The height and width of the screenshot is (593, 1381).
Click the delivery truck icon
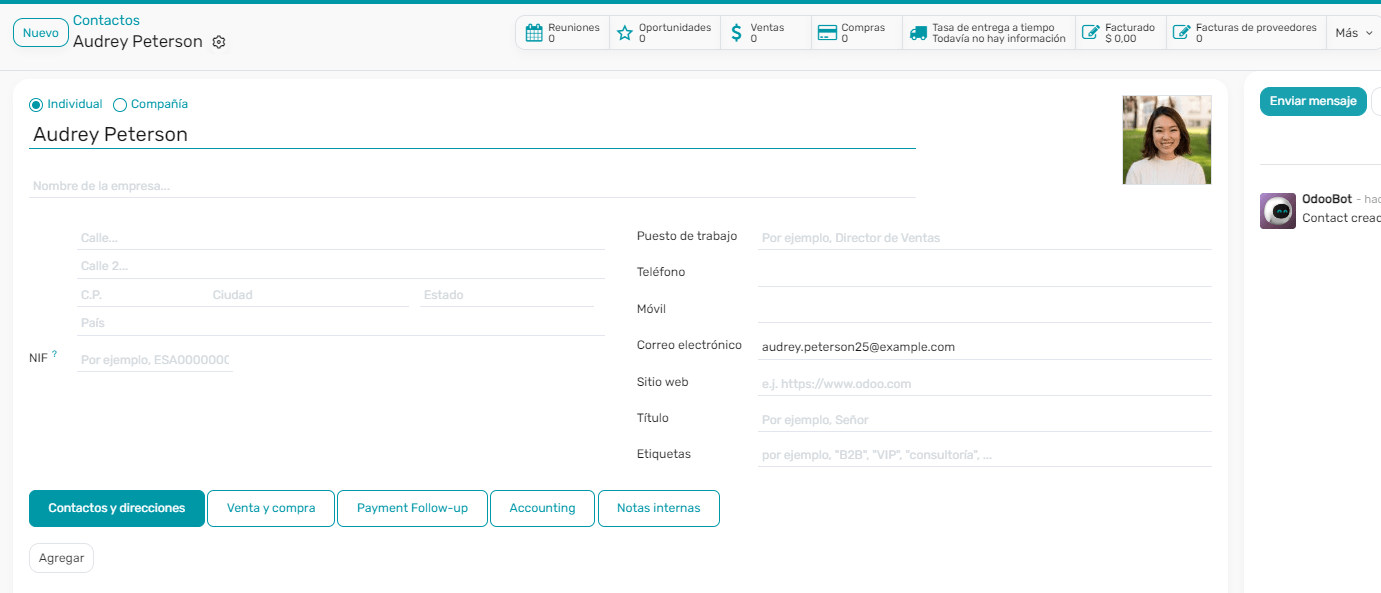point(918,33)
